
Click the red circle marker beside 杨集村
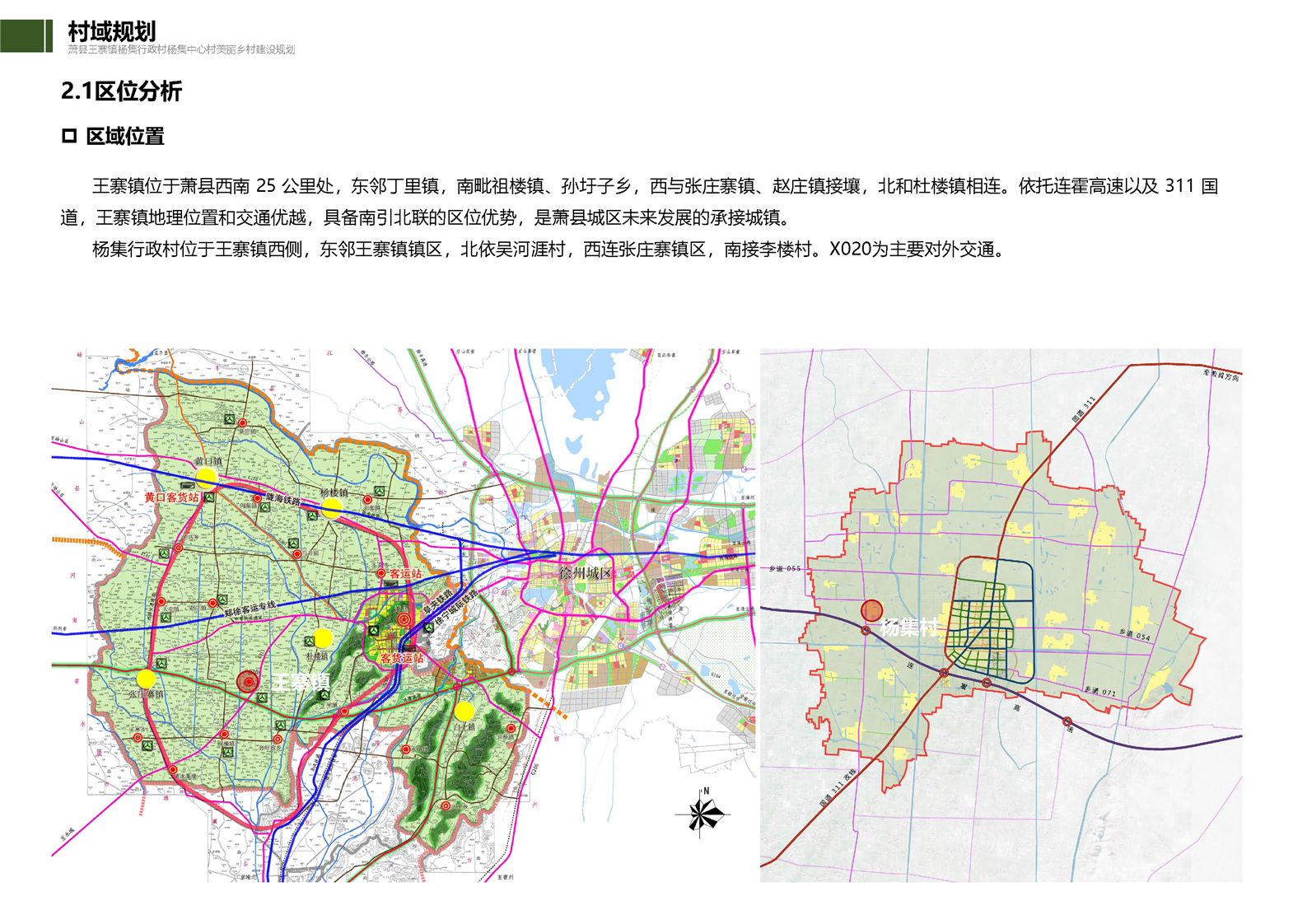[x=871, y=610]
